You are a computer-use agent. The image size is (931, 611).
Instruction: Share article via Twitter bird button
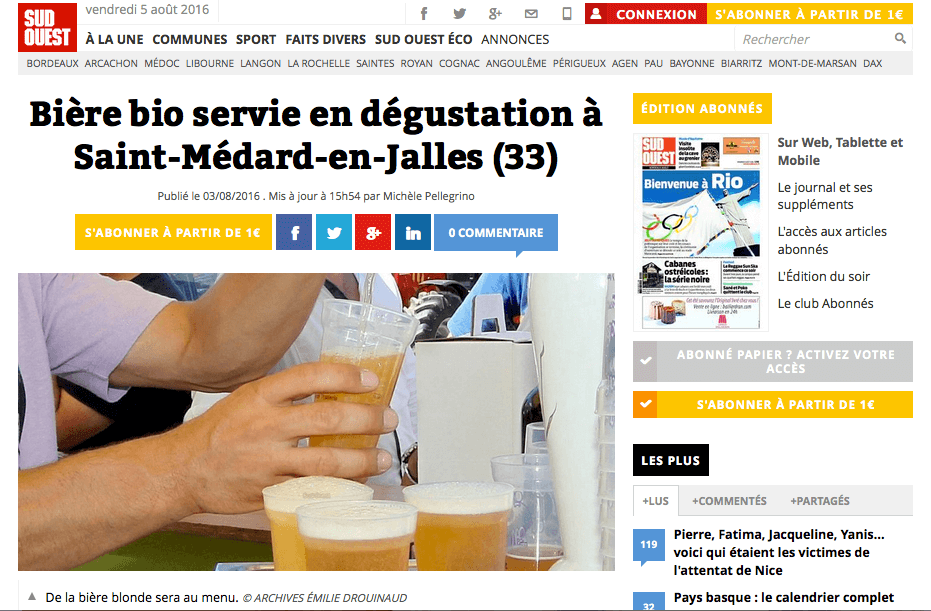[334, 232]
